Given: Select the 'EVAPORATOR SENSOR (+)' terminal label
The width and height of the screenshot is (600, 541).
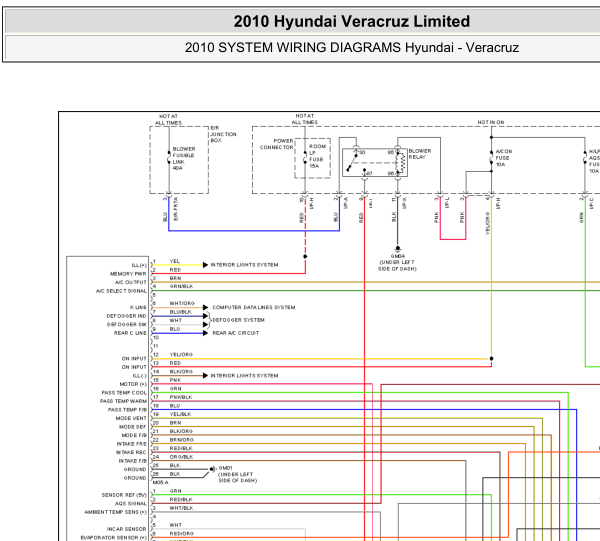Looking at the screenshot, I should 114,538.
